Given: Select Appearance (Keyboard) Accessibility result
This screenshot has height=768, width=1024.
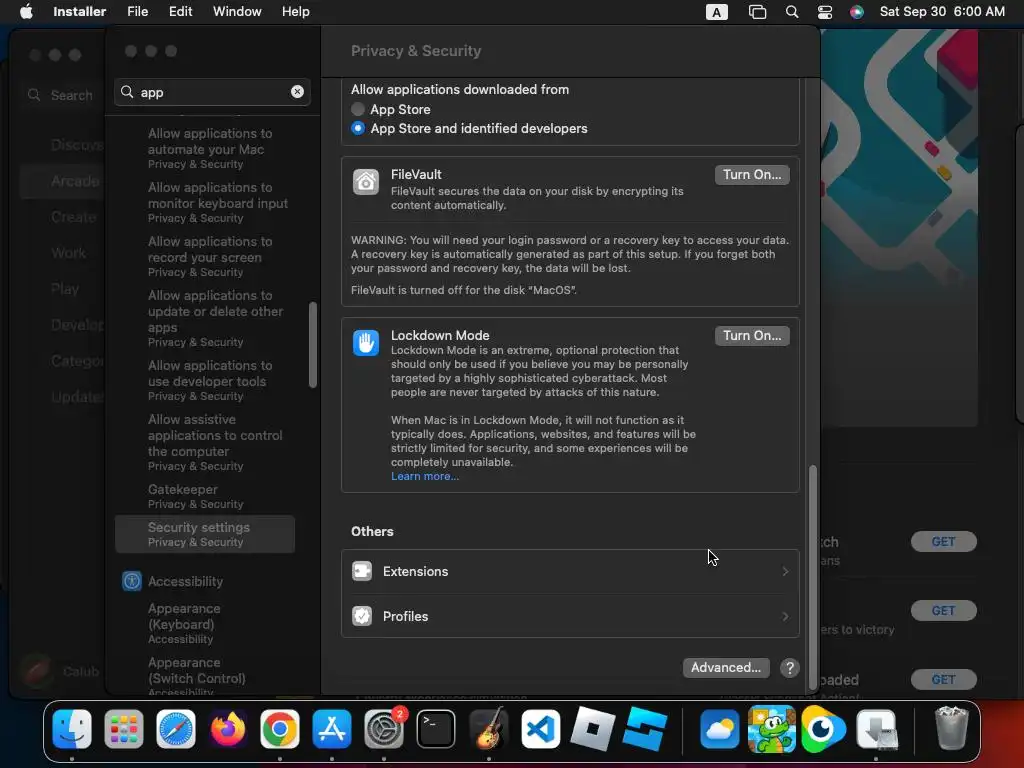Looking at the screenshot, I should (206, 623).
